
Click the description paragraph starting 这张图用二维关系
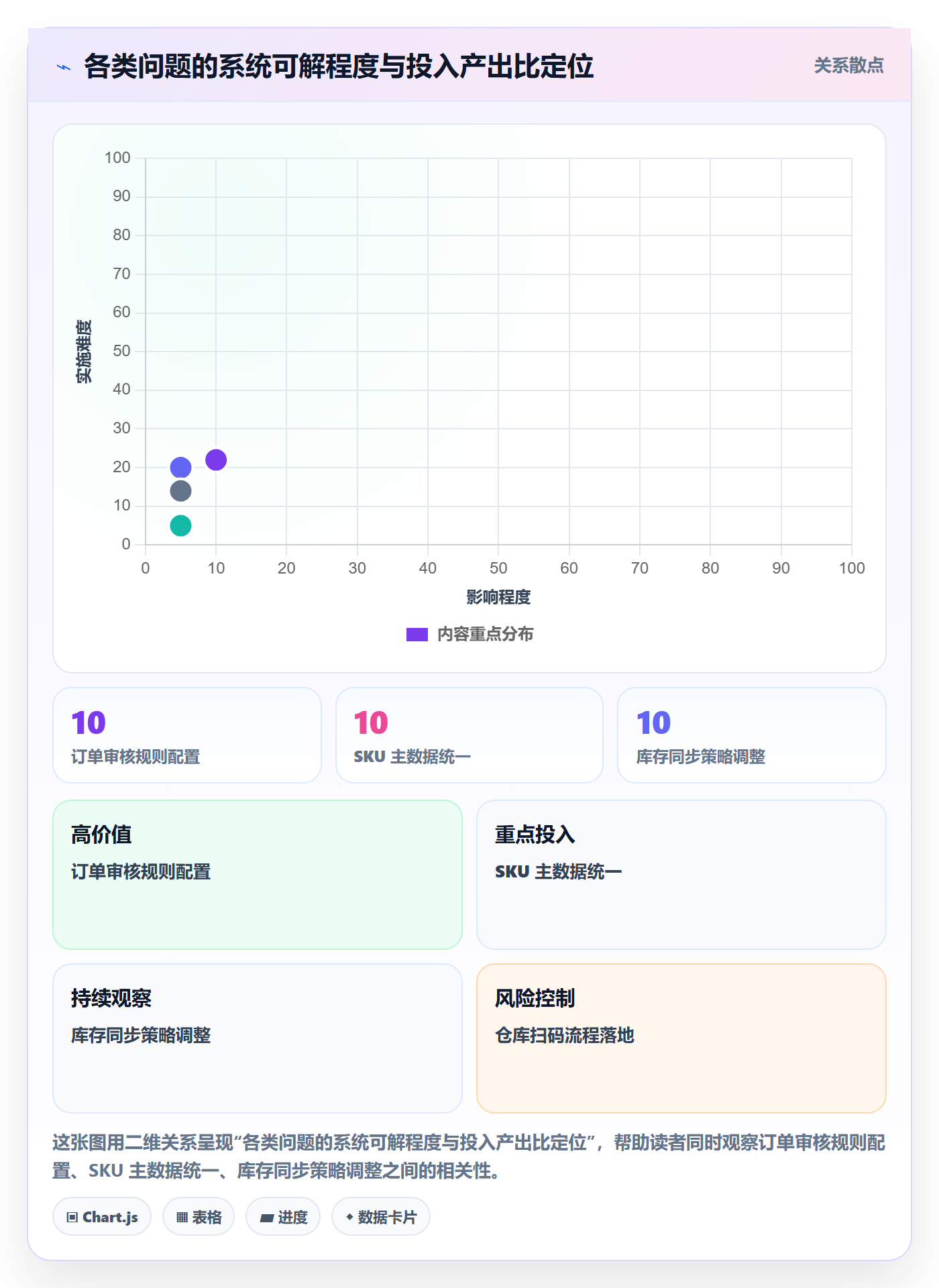point(469,1157)
